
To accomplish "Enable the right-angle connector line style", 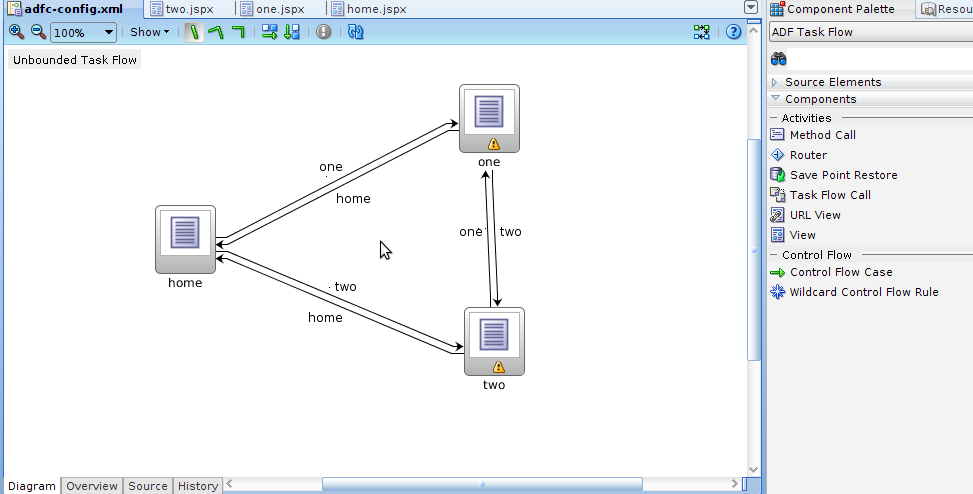I will click(x=238, y=32).
